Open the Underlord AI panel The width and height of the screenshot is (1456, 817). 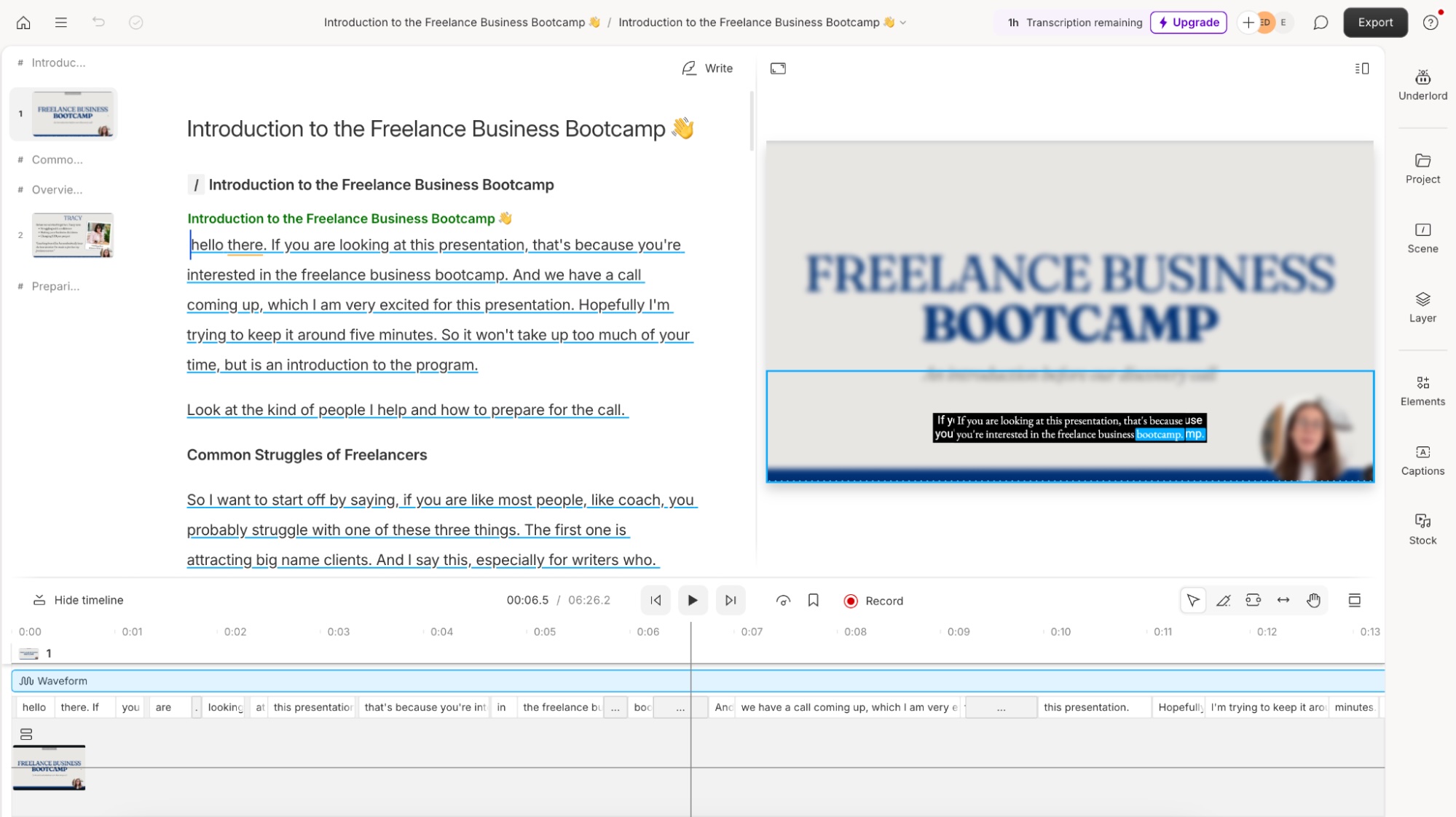[x=1422, y=84]
